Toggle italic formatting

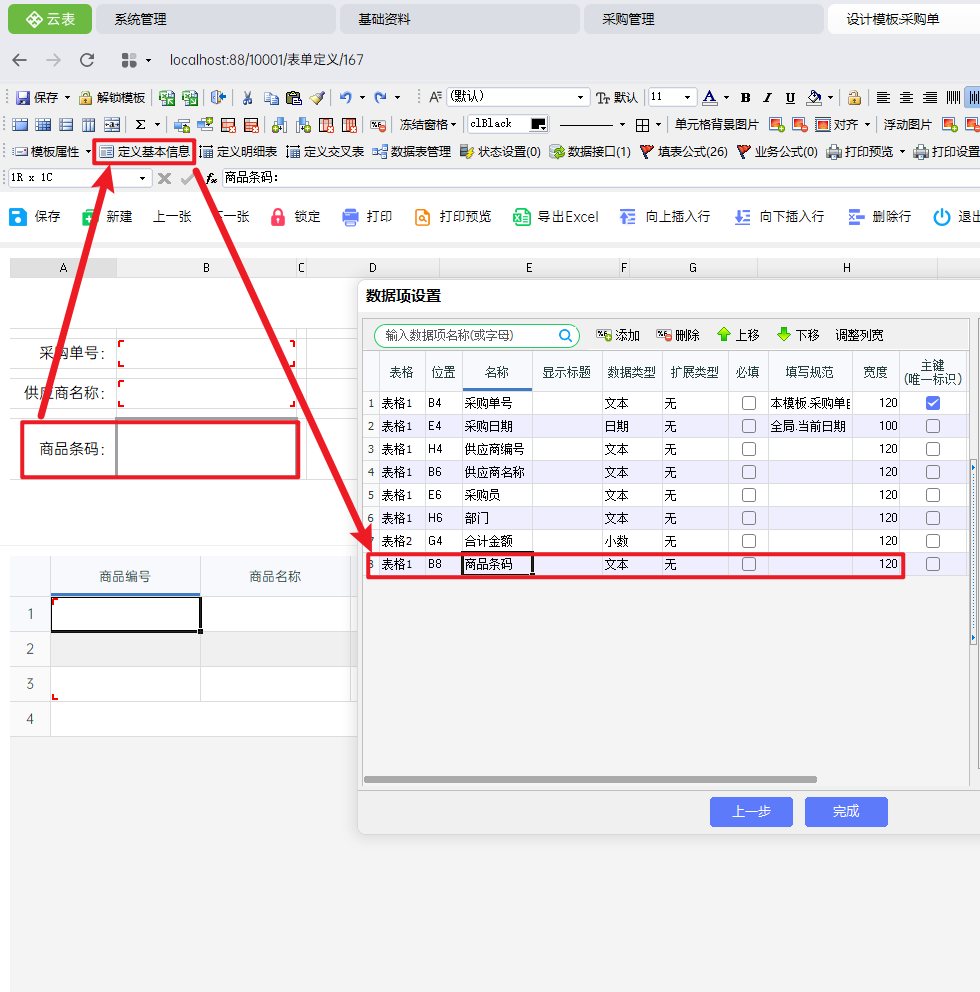point(767,97)
